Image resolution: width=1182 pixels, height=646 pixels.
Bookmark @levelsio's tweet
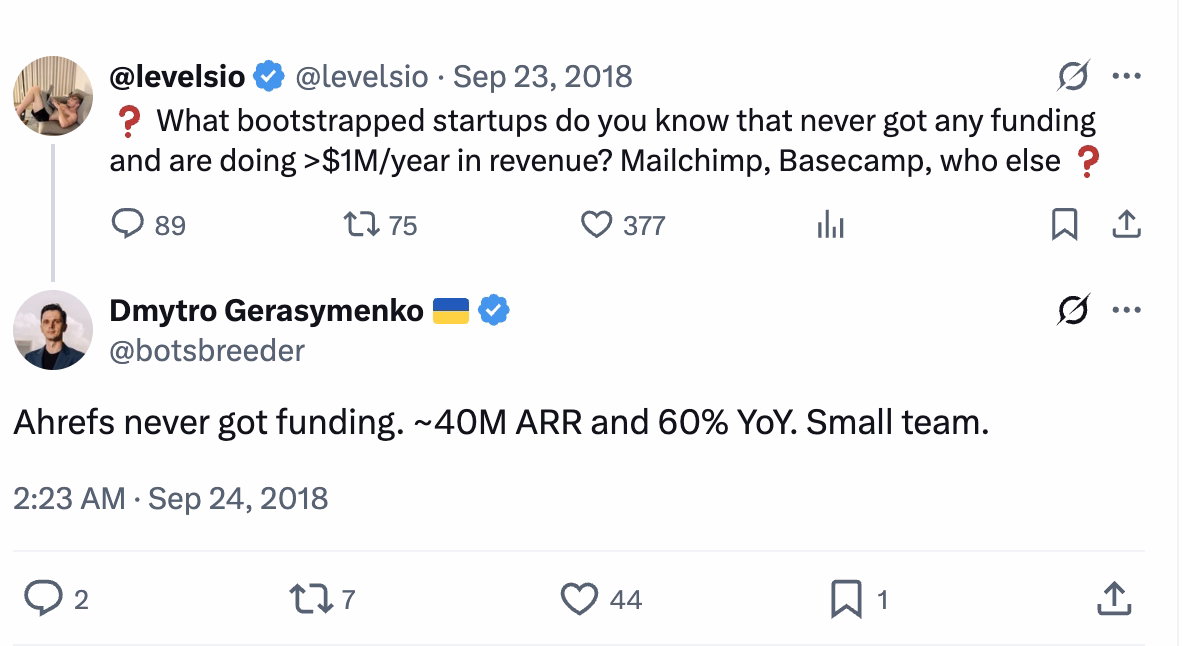(1064, 226)
